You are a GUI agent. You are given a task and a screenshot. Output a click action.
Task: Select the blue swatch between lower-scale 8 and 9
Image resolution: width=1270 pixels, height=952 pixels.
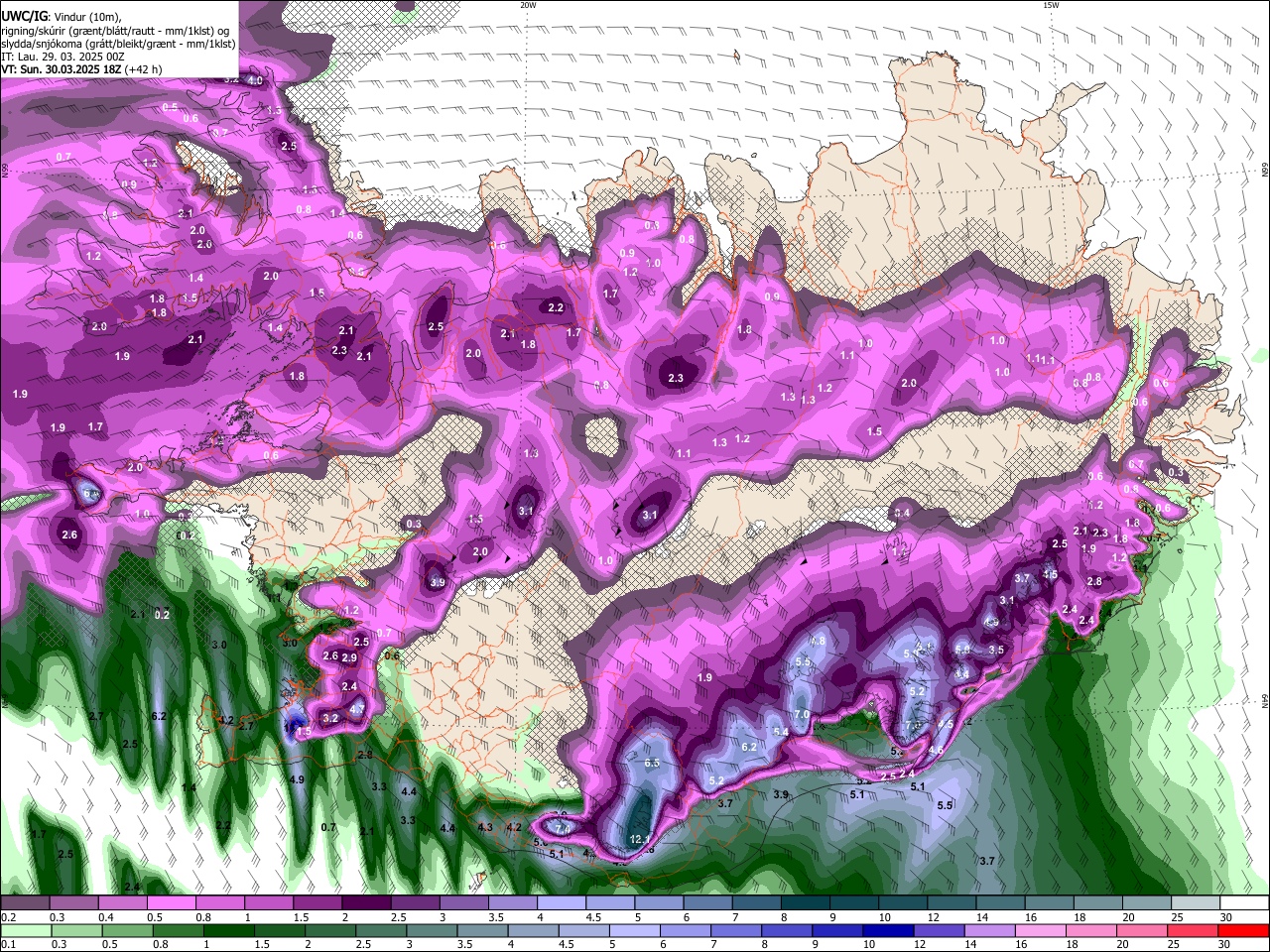tap(788, 930)
